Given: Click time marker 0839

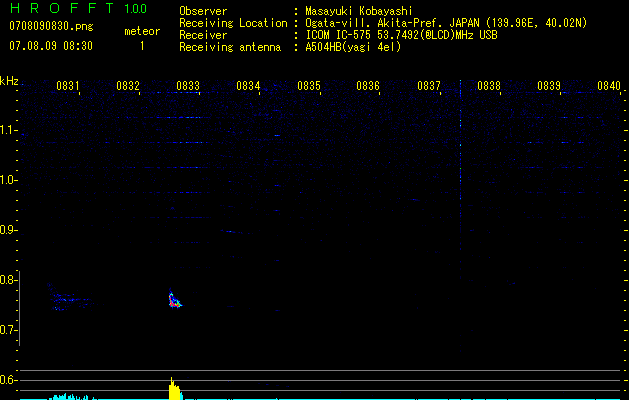Looking at the screenshot, I should click(549, 86).
